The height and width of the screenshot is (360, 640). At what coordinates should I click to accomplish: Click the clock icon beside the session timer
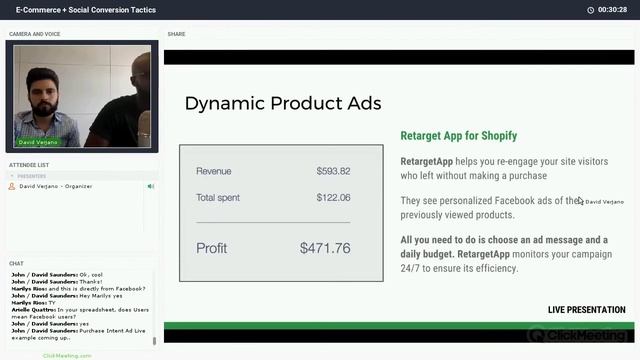[x=590, y=10]
